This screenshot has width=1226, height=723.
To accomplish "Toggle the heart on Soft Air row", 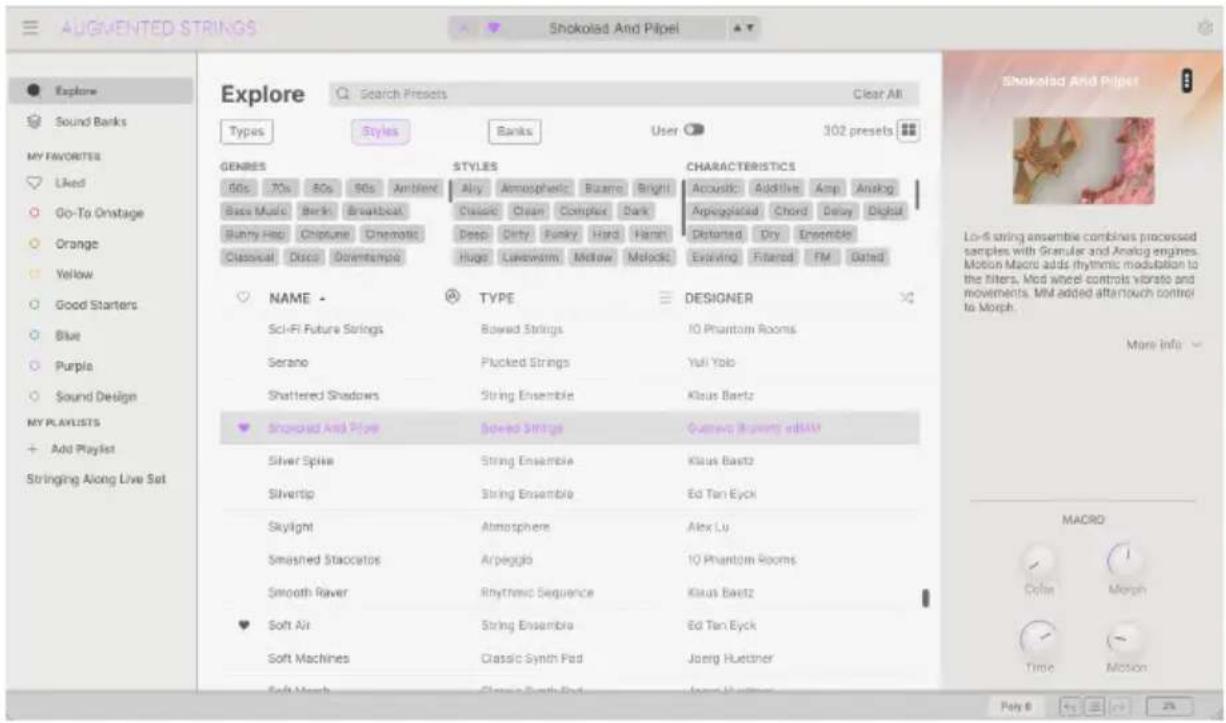I will tap(244, 626).
